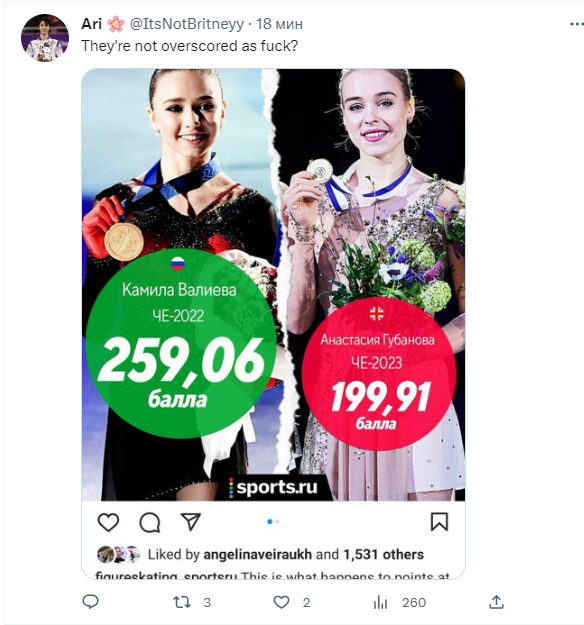The height and width of the screenshot is (625, 584).
Task: Open the green 259,06 score circle image
Action: [x=181, y=344]
